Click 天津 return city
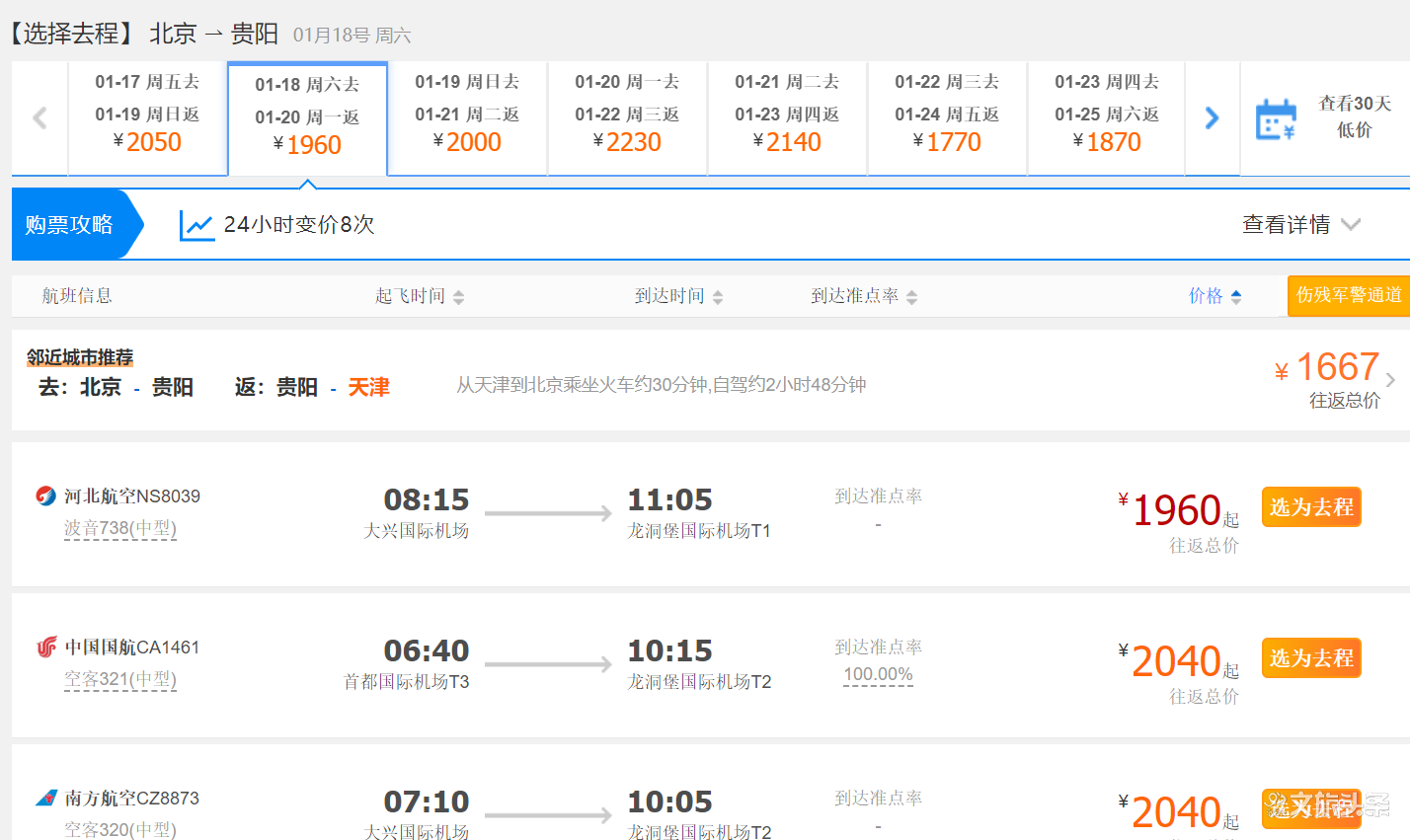The height and width of the screenshot is (840, 1410). click(368, 387)
